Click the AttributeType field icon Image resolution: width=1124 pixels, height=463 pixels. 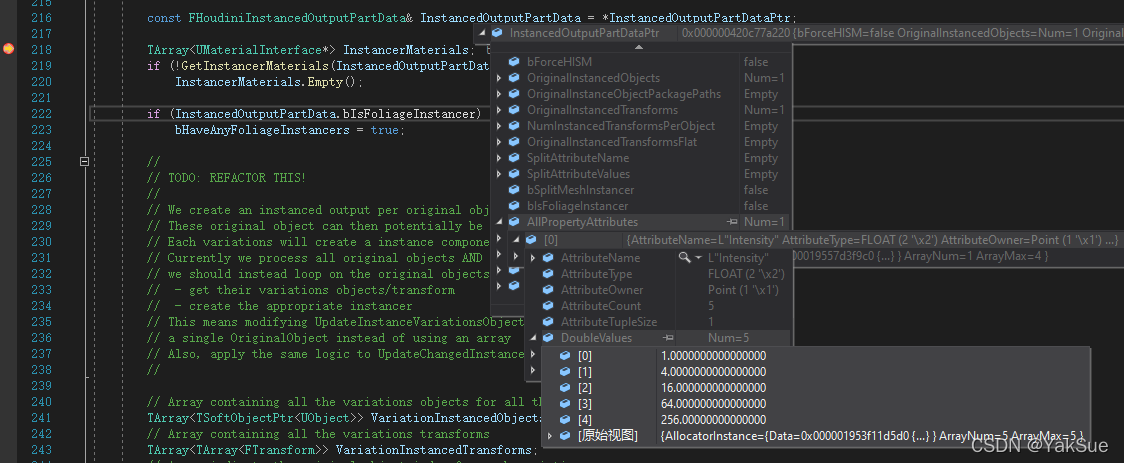click(x=548, y=274)
